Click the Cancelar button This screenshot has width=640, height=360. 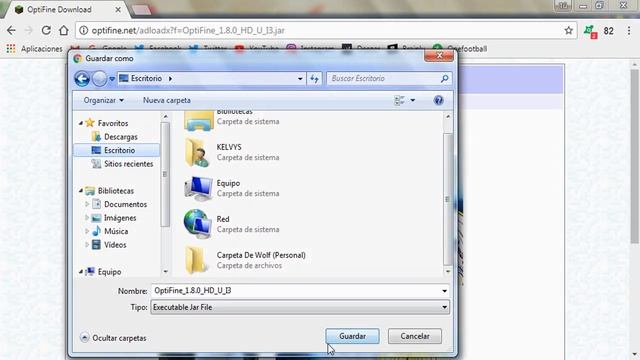click(415, 336)
